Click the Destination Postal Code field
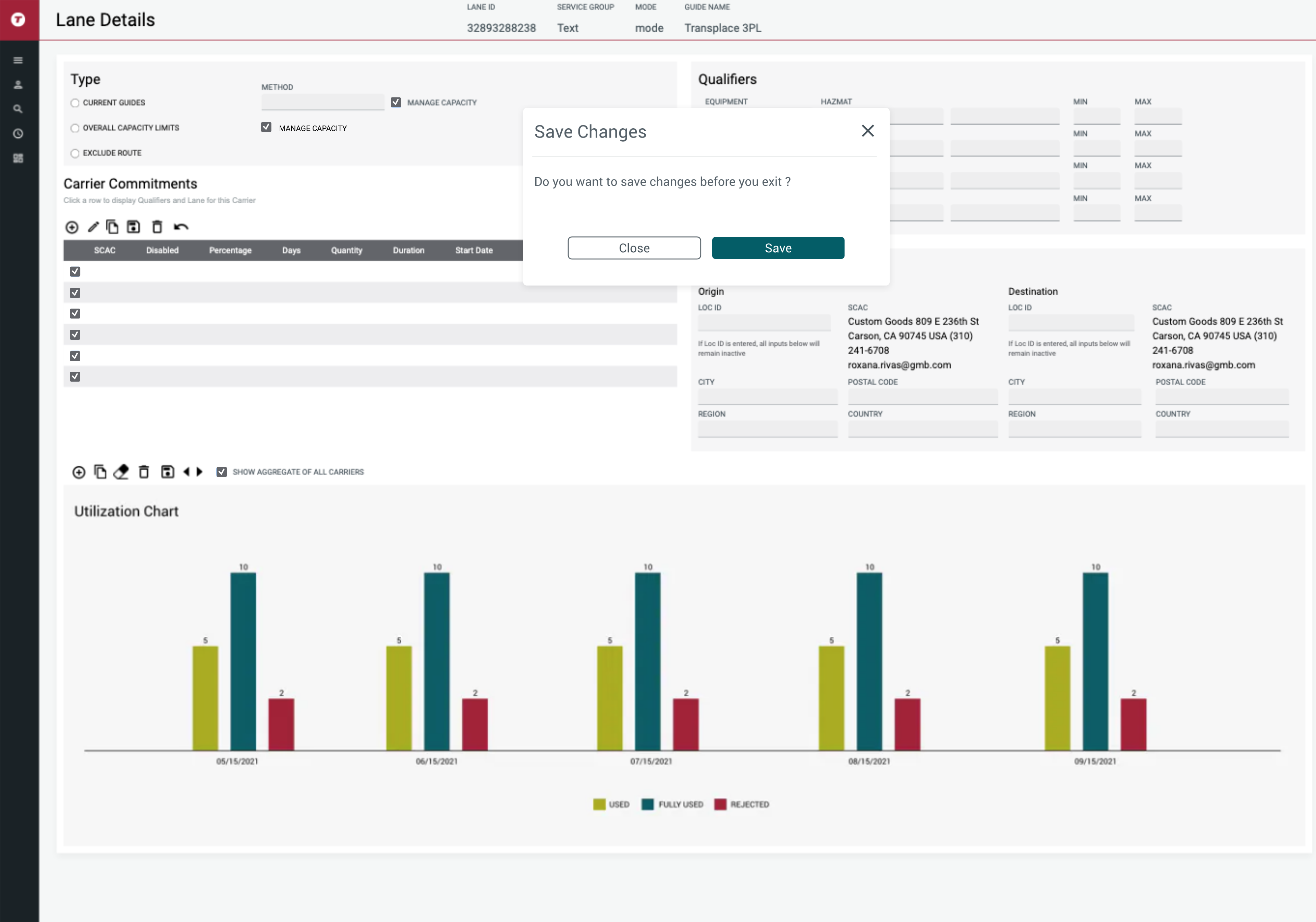The height and width of the screenshot is (922, 1316). click(x=1222, y=397)
